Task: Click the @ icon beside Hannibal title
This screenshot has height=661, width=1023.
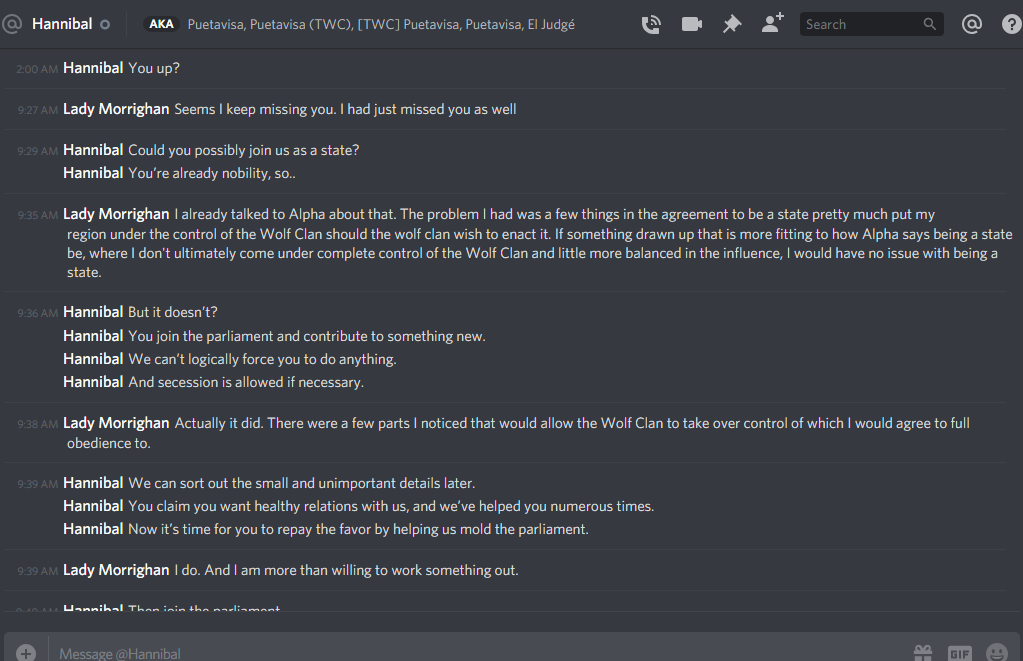Action: click(x=12, y=24)
